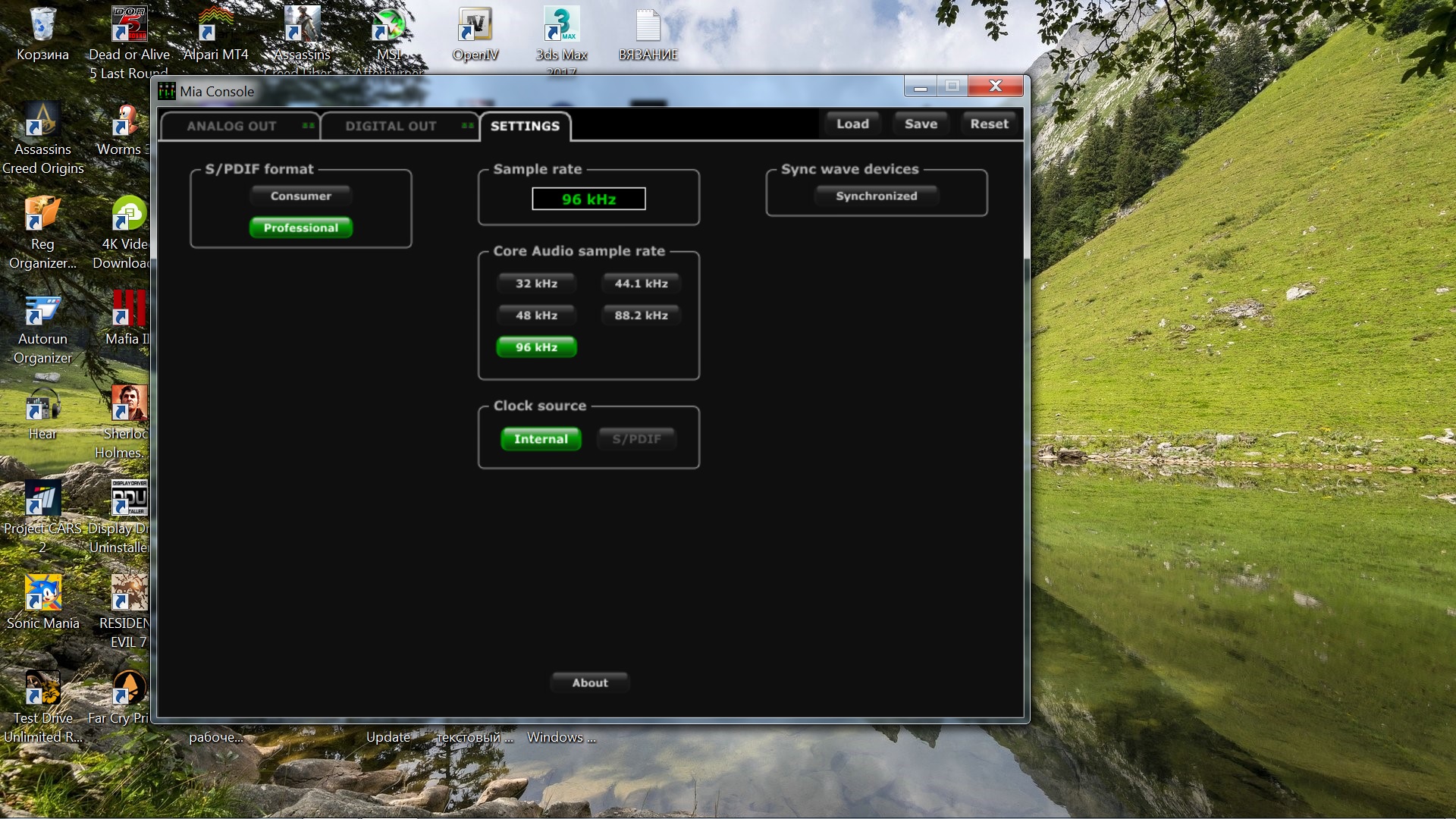Switch to the ANALOG OUT tab
This screenshot has height=819, width=1456.
(x=232, y=127)
